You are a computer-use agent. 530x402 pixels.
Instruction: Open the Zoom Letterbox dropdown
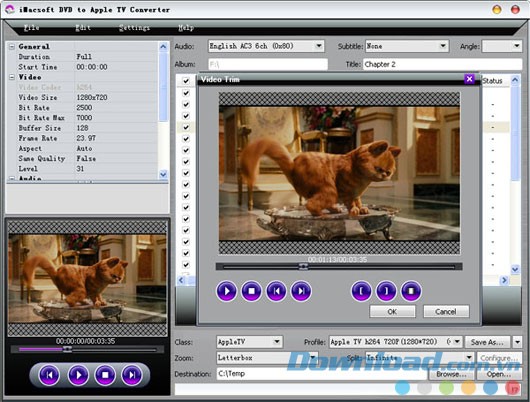pos(313,358)
